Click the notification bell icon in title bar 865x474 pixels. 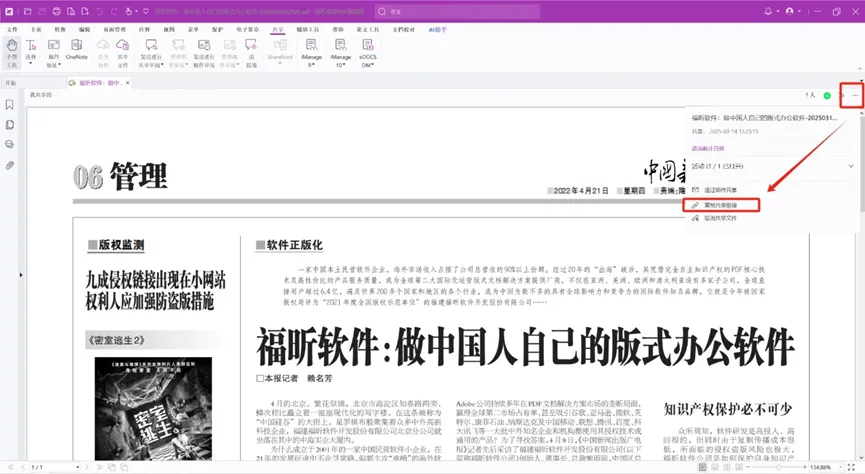click(x=768, y=11)
